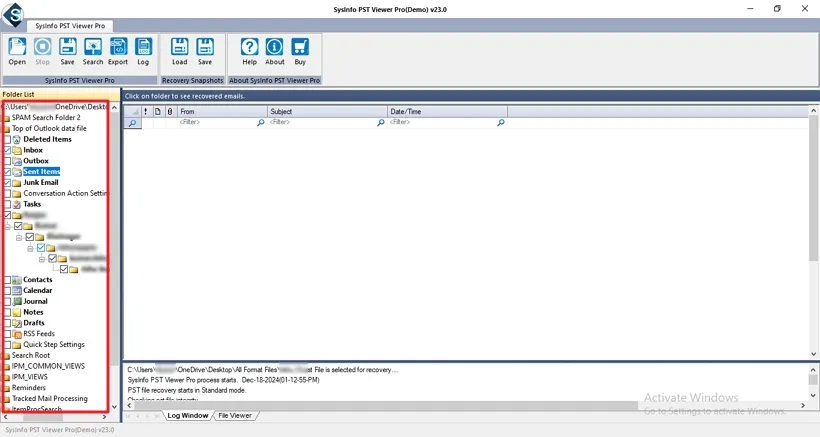820x437 pixels.
Task: Check the Outbox checkbox
Action: click(7, 161)
